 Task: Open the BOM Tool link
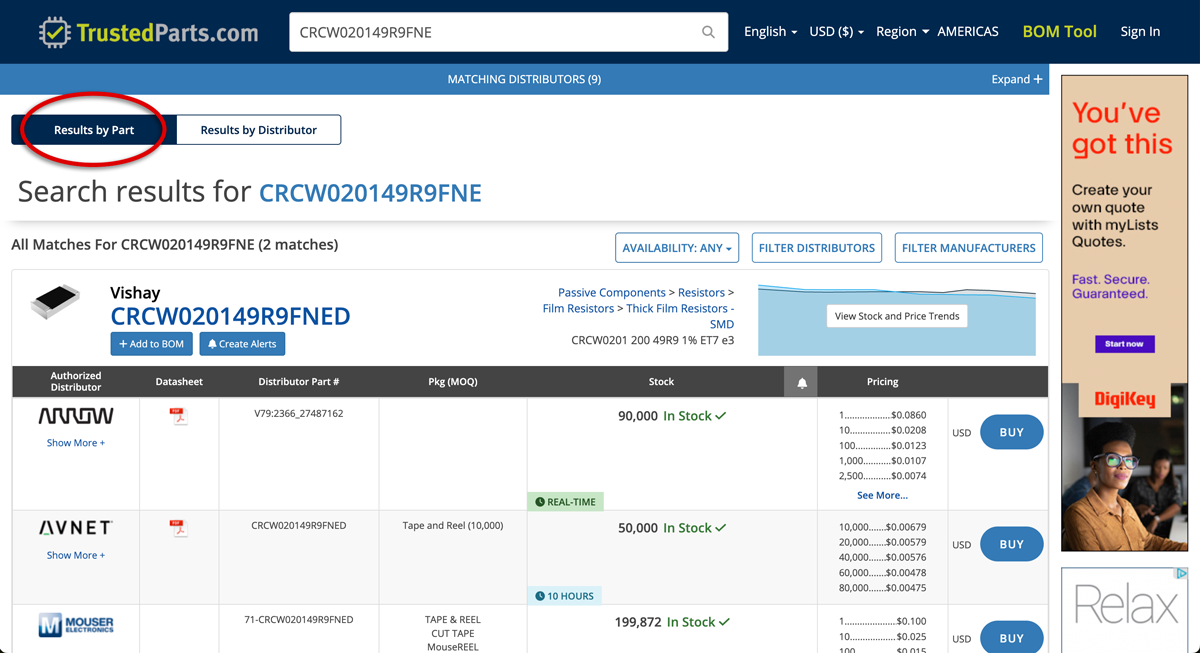[1059, 32]
